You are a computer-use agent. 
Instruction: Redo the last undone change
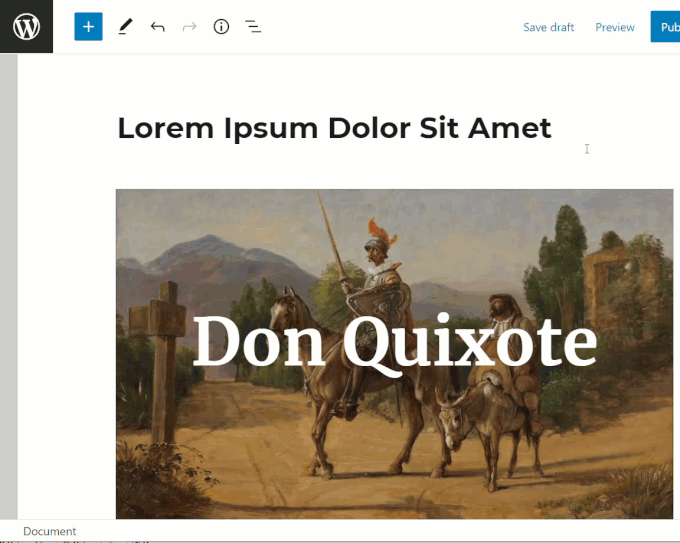190,27
